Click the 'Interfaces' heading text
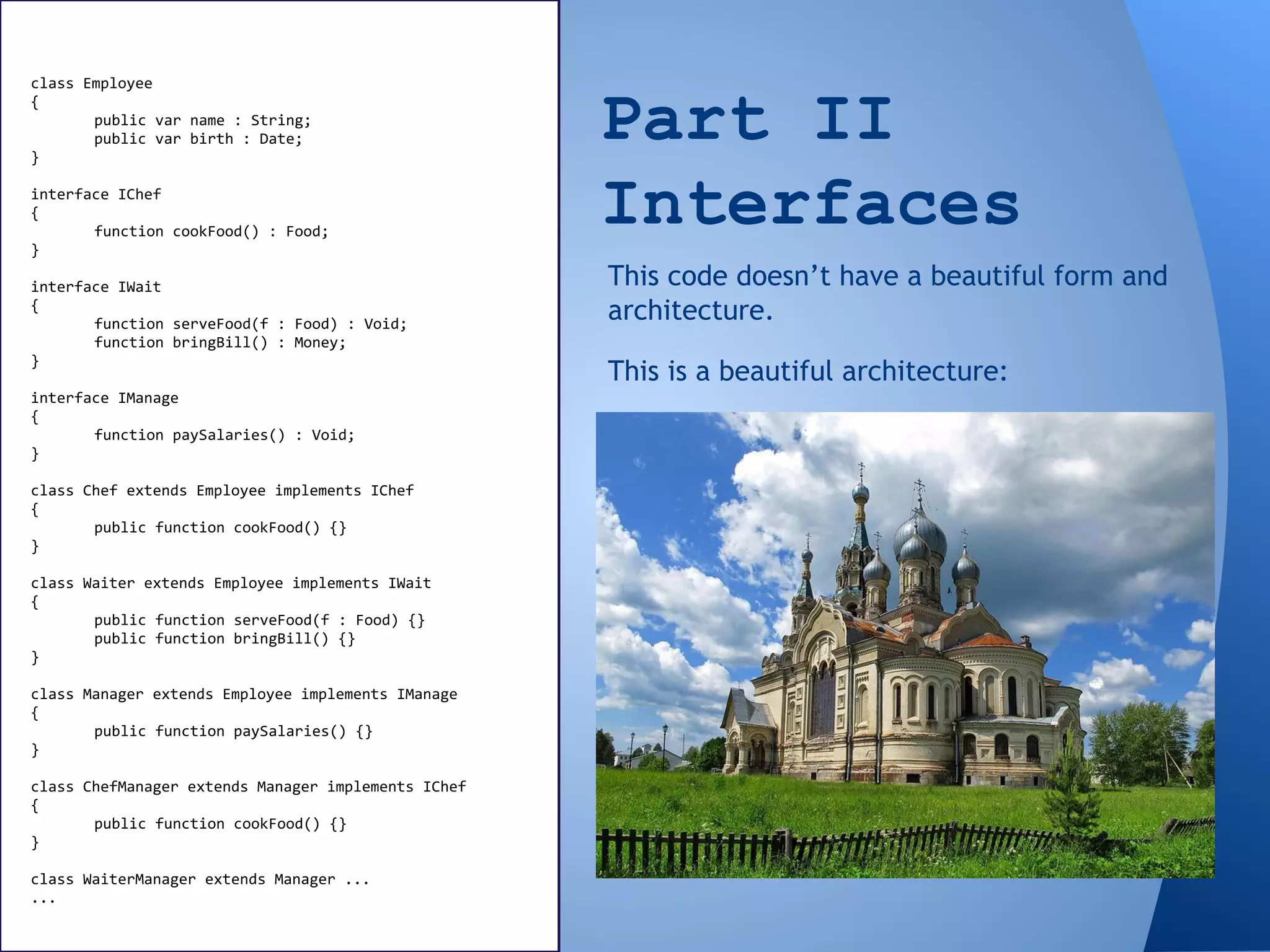The image size is (1270, 952). click(x=812, y=203)
